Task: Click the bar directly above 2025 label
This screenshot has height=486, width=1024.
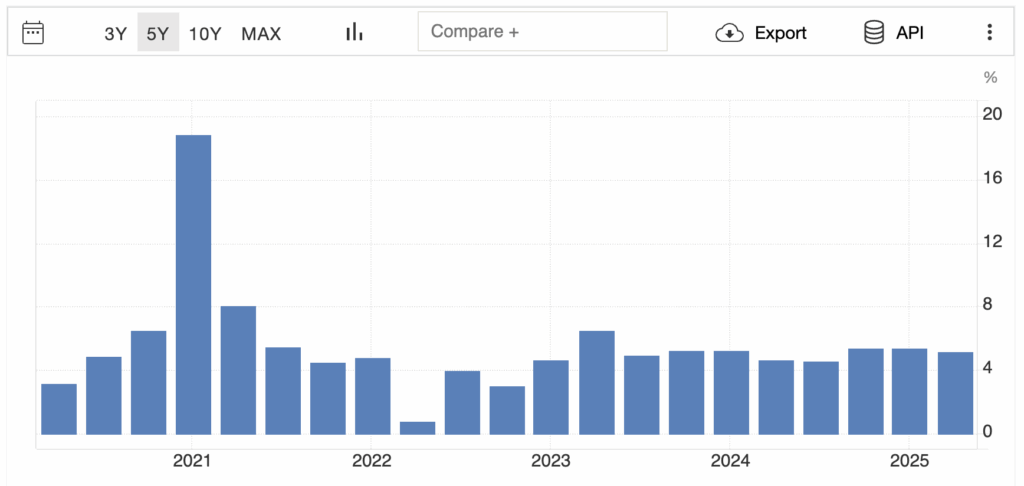Action: pos(909,391)
